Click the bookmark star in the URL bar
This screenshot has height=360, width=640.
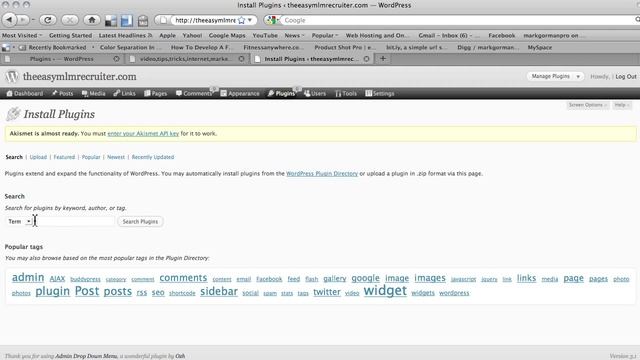(x=242, y=20)
